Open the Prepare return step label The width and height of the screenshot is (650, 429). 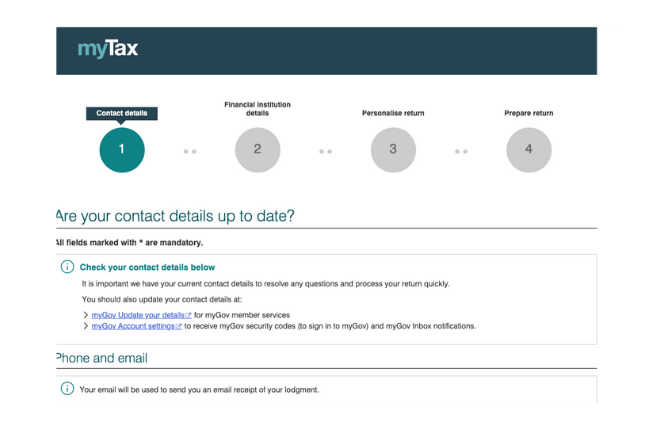529,114
